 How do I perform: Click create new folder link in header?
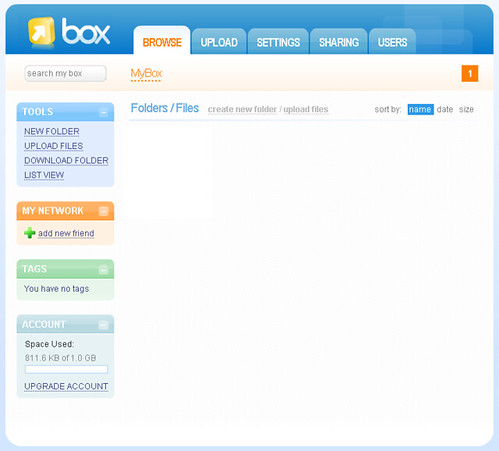(242, 109)
